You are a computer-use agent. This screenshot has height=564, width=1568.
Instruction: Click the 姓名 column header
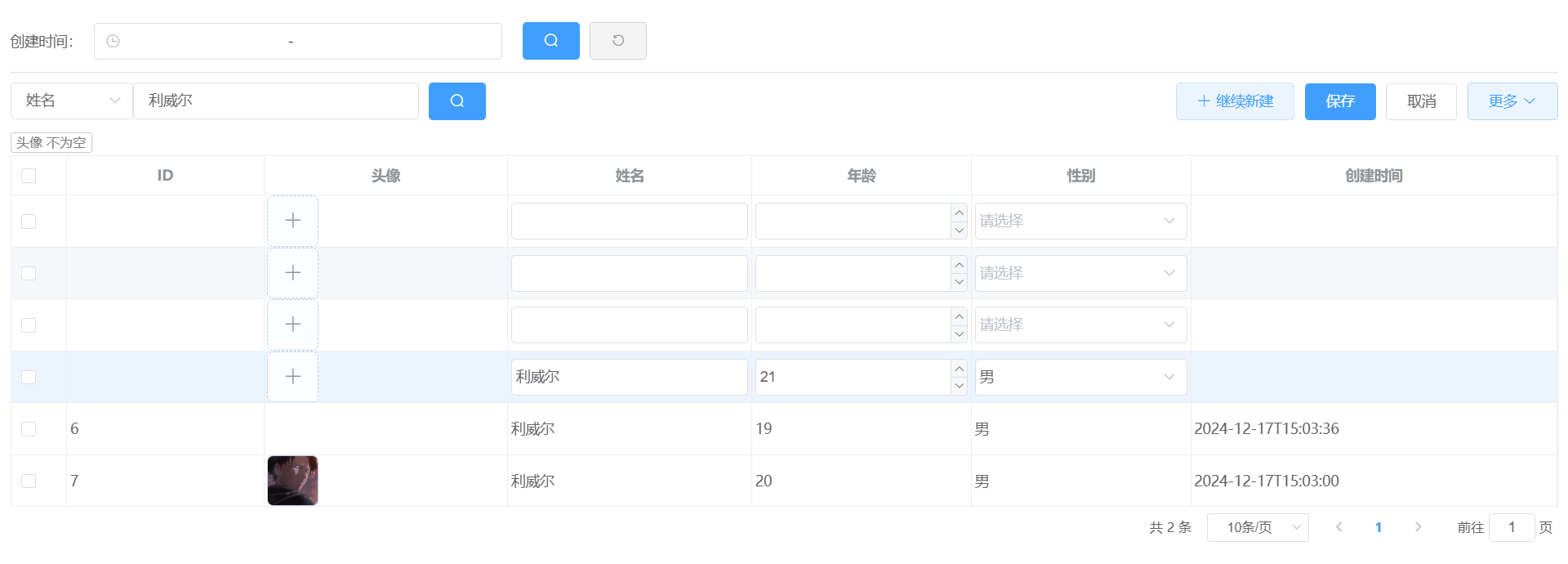630,176
